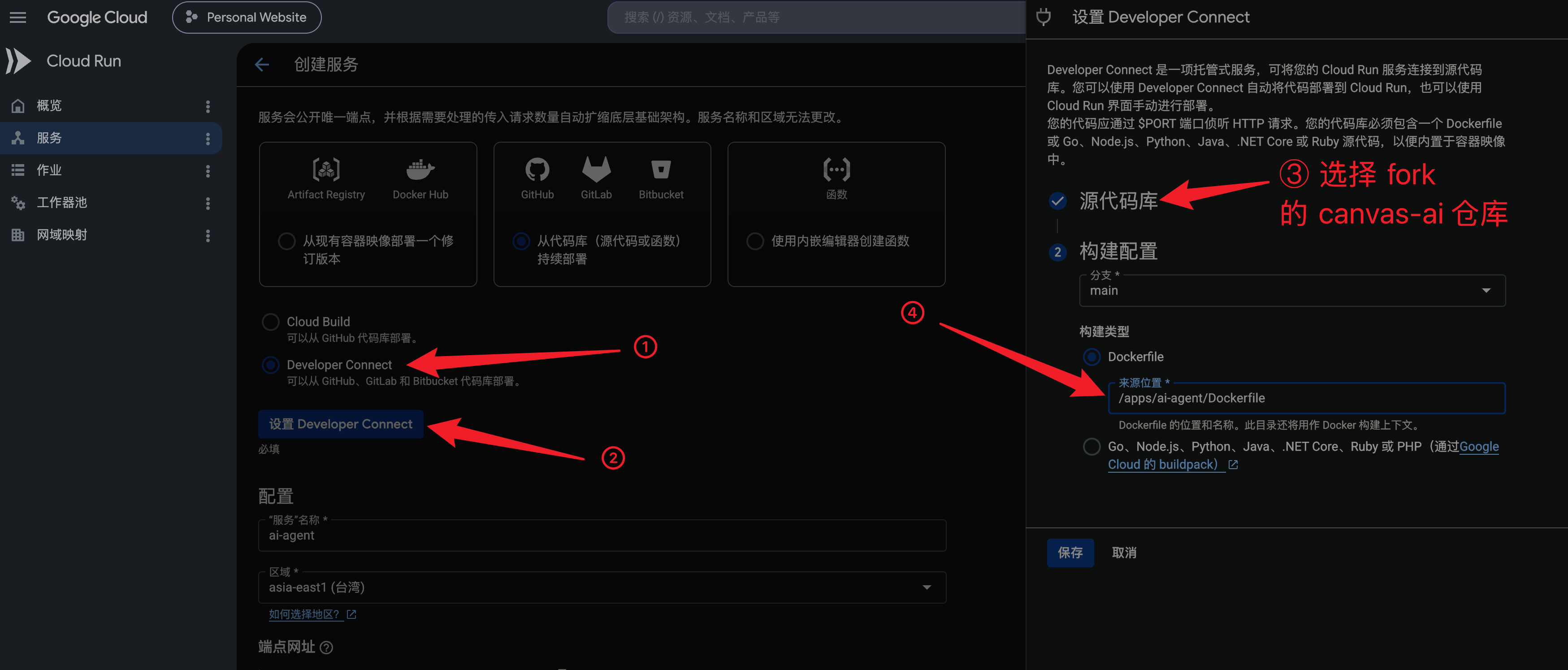The height and width of the screenshot is (670, 1568).
Task: Click the Docker Hub whale icon
Action: coord(420,170)
